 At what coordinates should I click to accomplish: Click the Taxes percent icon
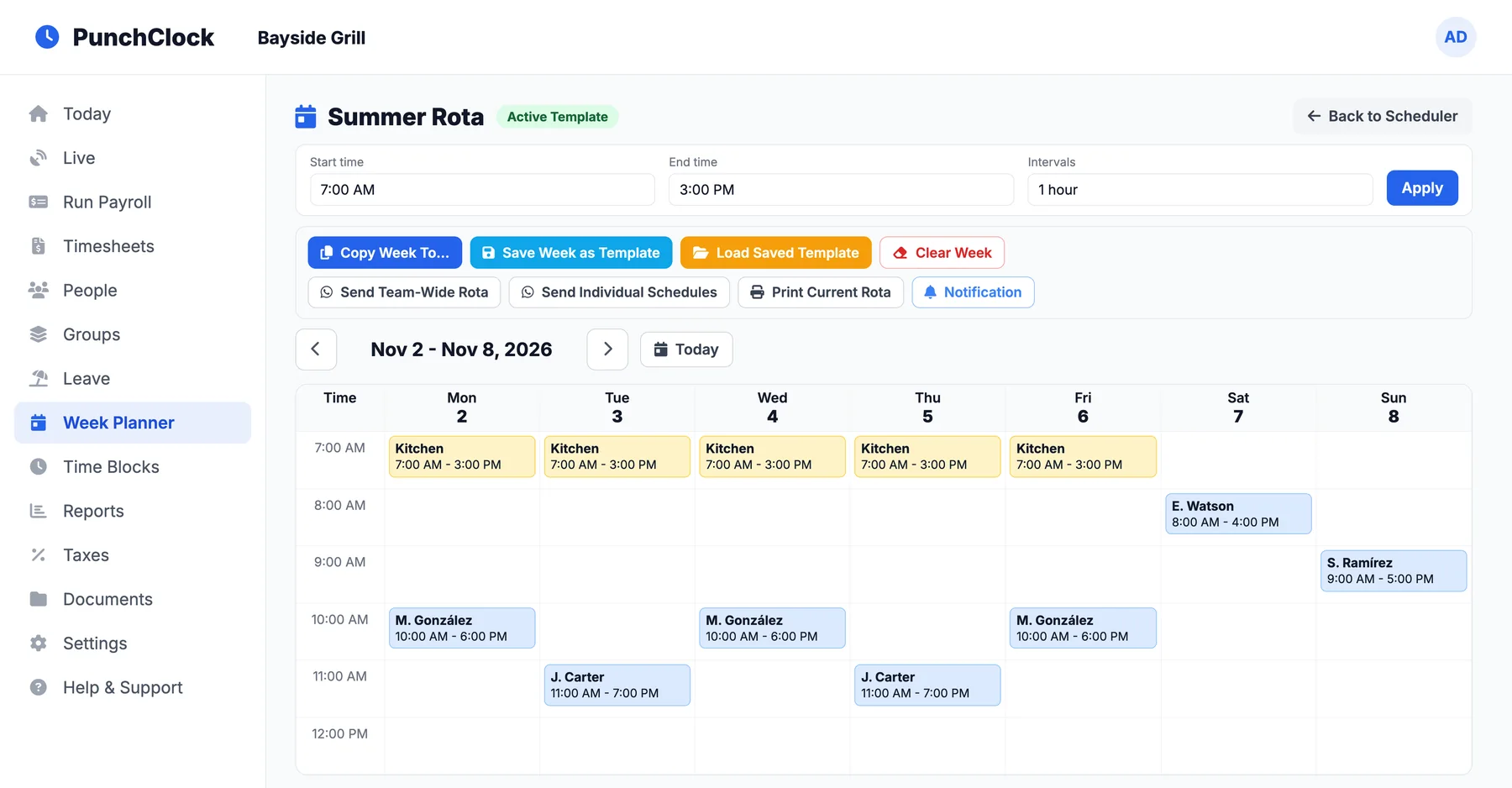39,554
